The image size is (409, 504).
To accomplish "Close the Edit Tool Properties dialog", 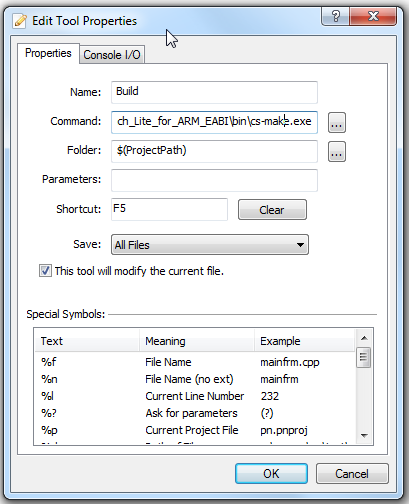I will [373, 16].
